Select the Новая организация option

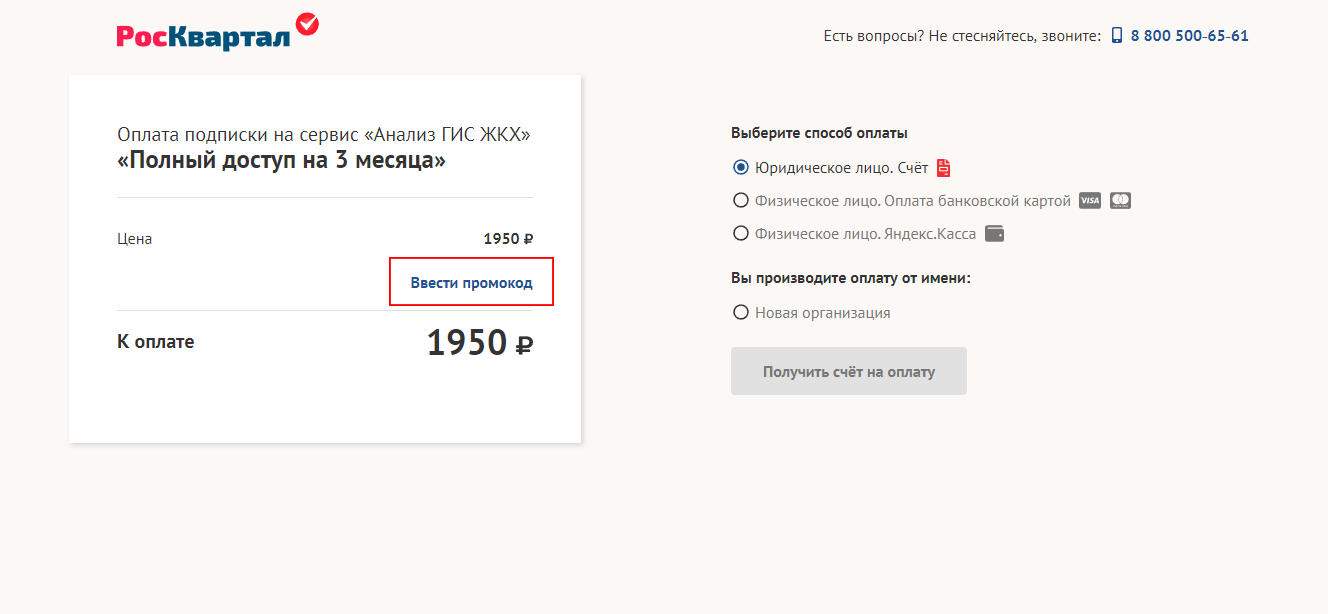[741, 313]
